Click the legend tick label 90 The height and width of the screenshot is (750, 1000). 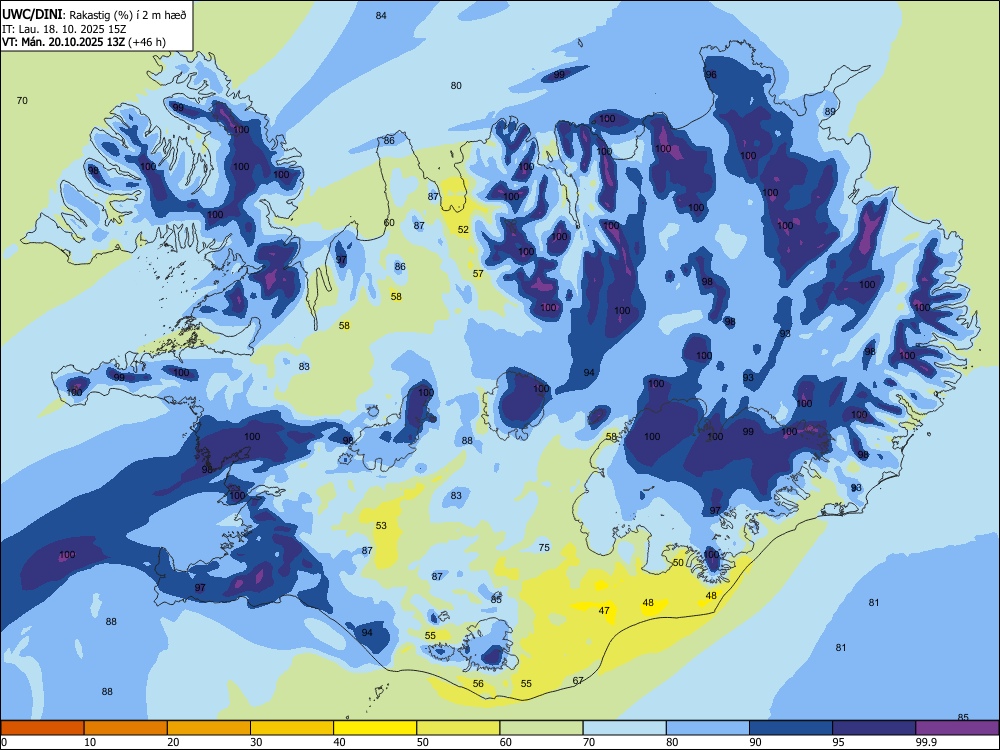755,742
